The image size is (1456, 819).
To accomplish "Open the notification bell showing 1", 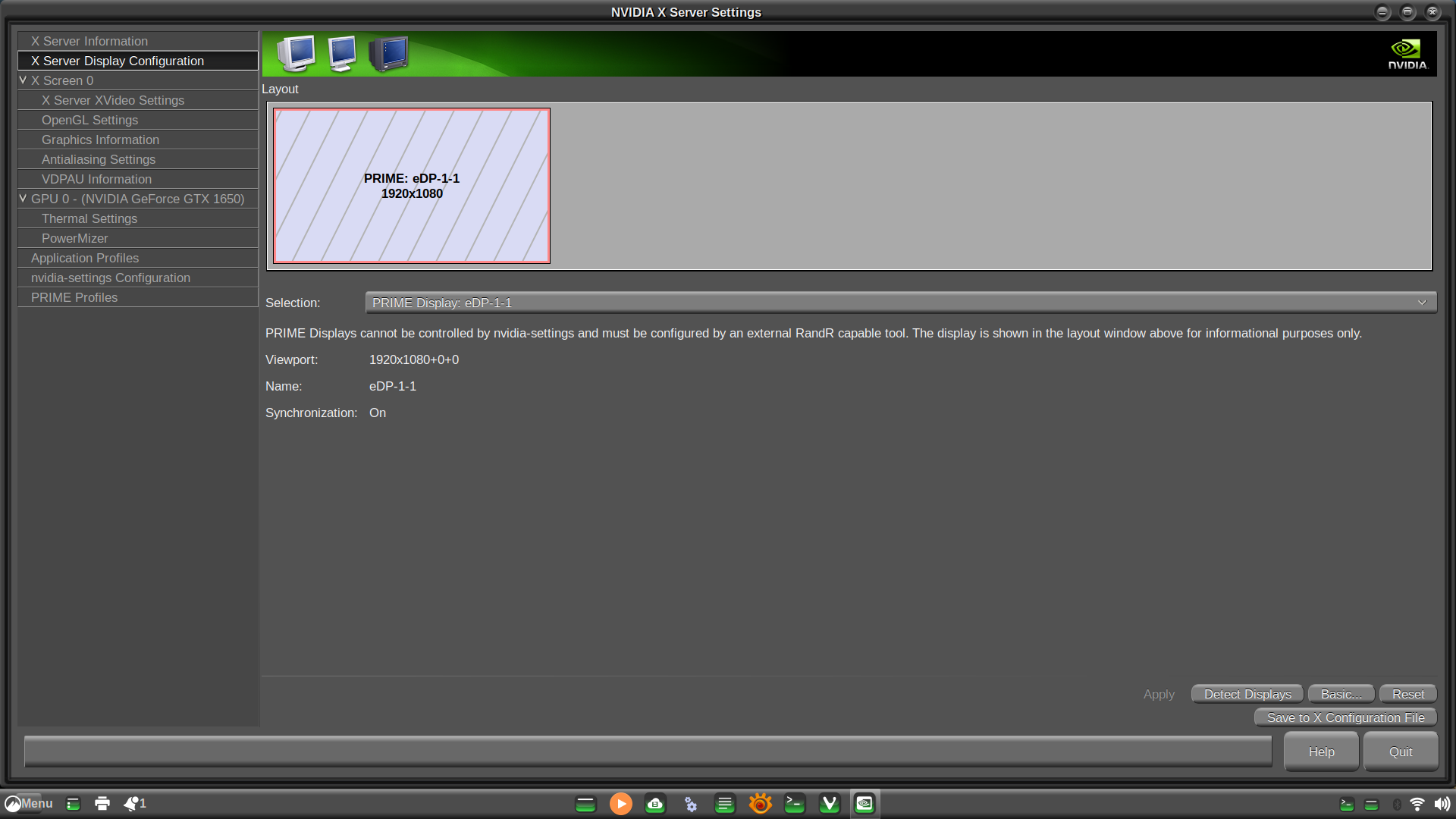I will pos(135,803).
